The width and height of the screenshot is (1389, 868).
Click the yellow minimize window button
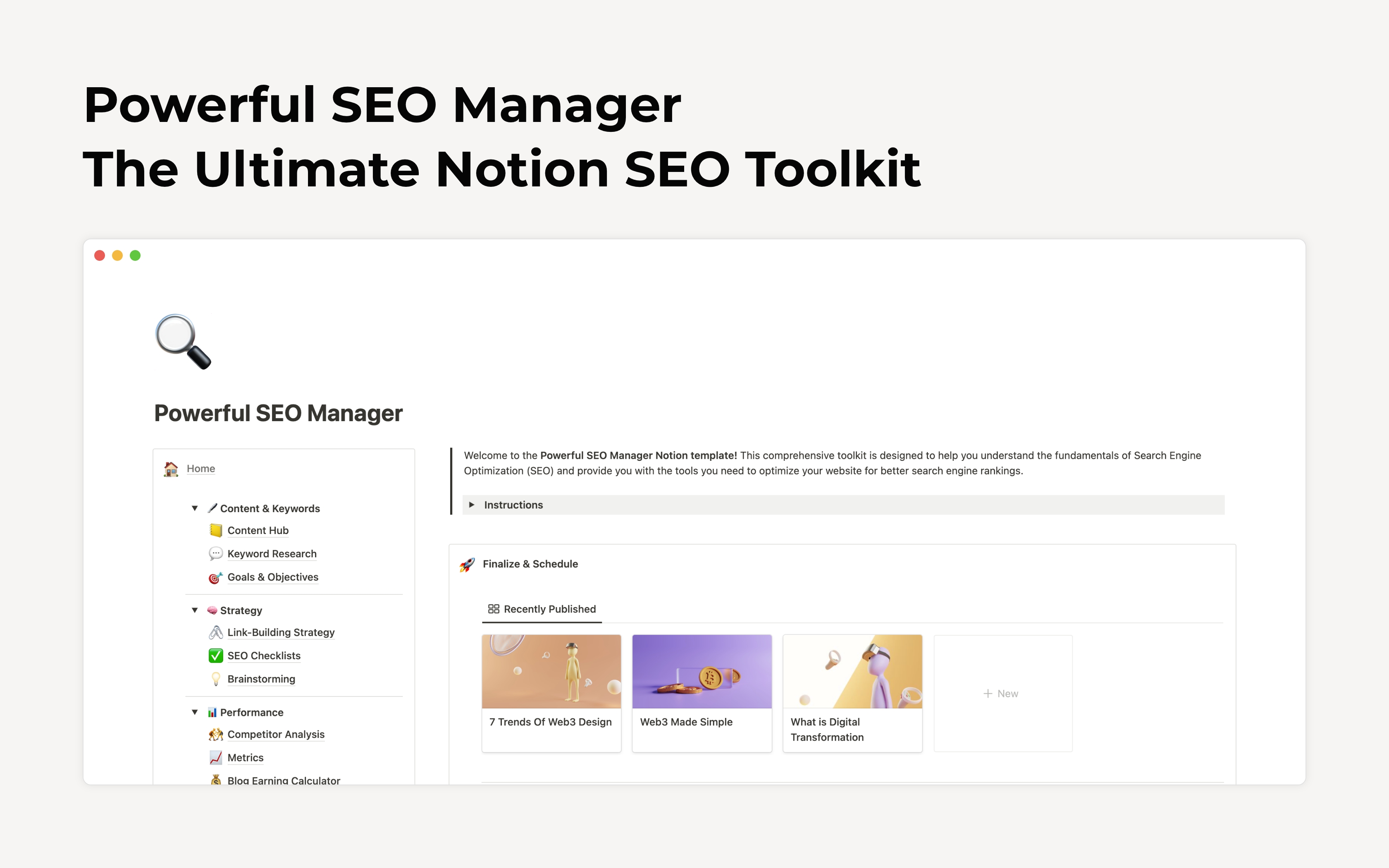pos(117,255)
